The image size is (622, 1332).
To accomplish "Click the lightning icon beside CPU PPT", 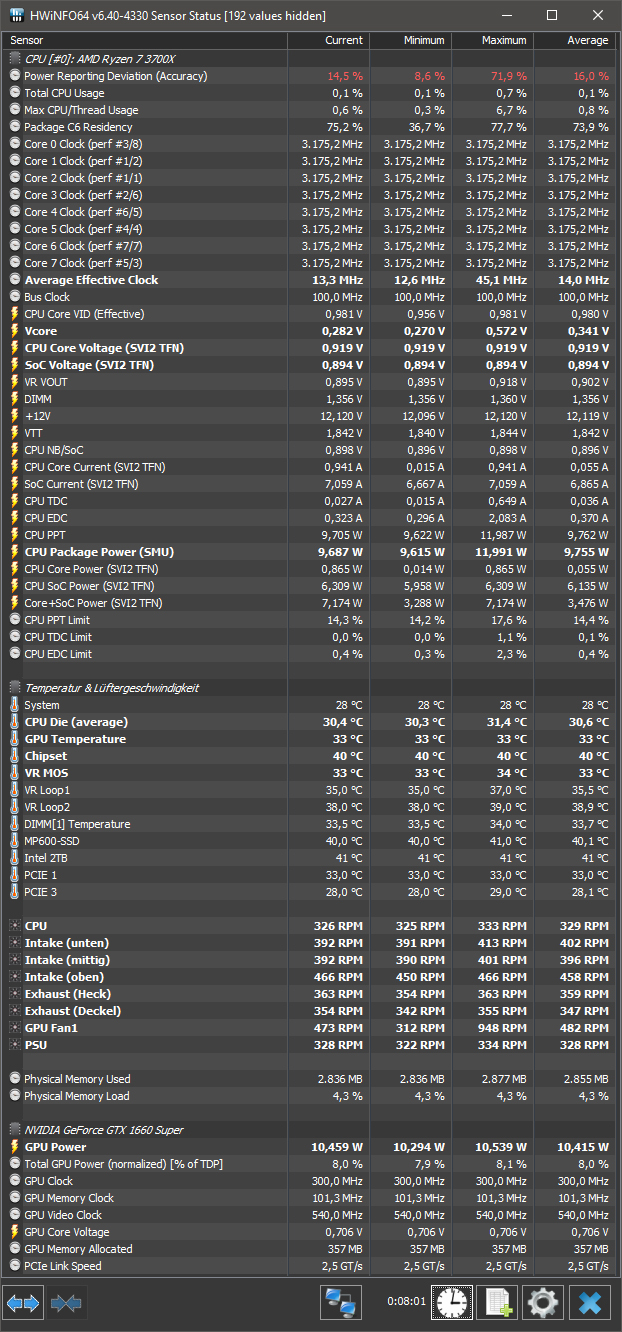I will 15,535.
